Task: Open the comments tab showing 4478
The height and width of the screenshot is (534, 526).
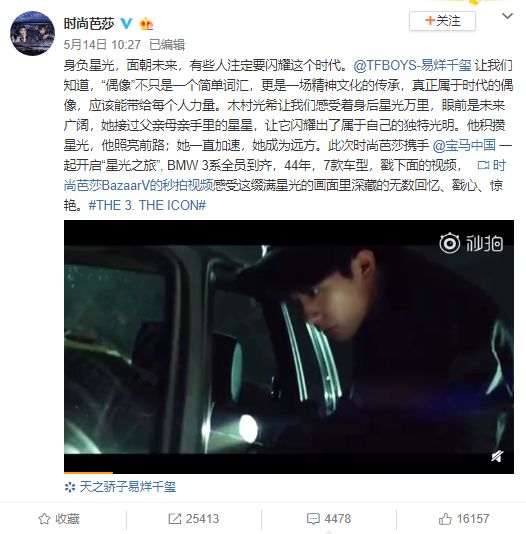Action: tap(329, 519)
